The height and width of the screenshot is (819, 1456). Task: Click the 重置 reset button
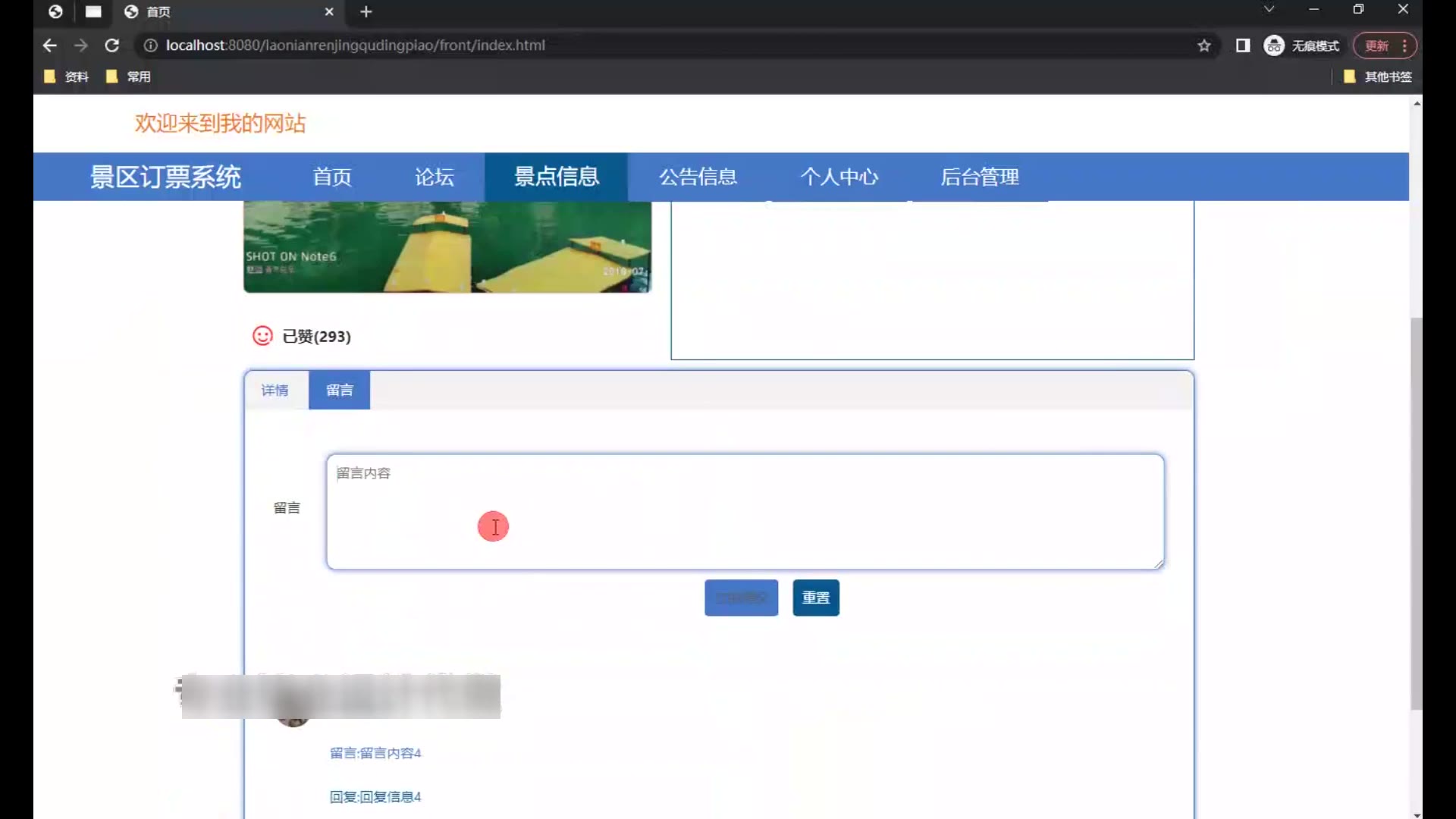tap(816, 598)
